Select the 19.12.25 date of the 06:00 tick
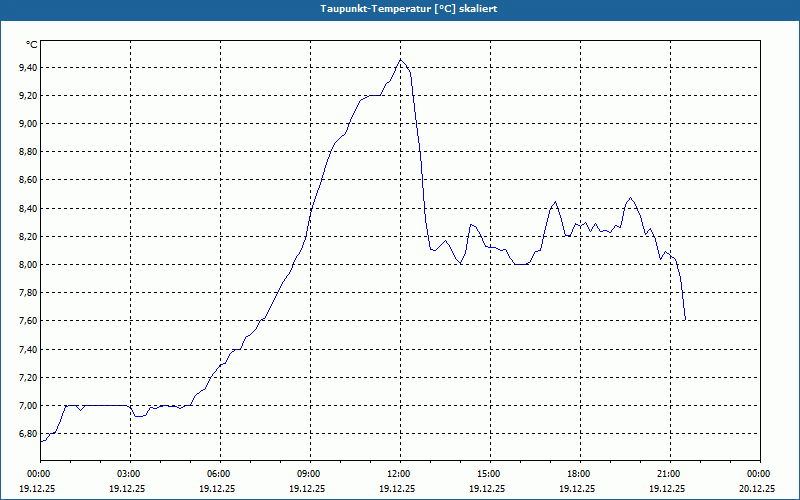The height and width of the screenshot is (500, 800). [217, 488]
